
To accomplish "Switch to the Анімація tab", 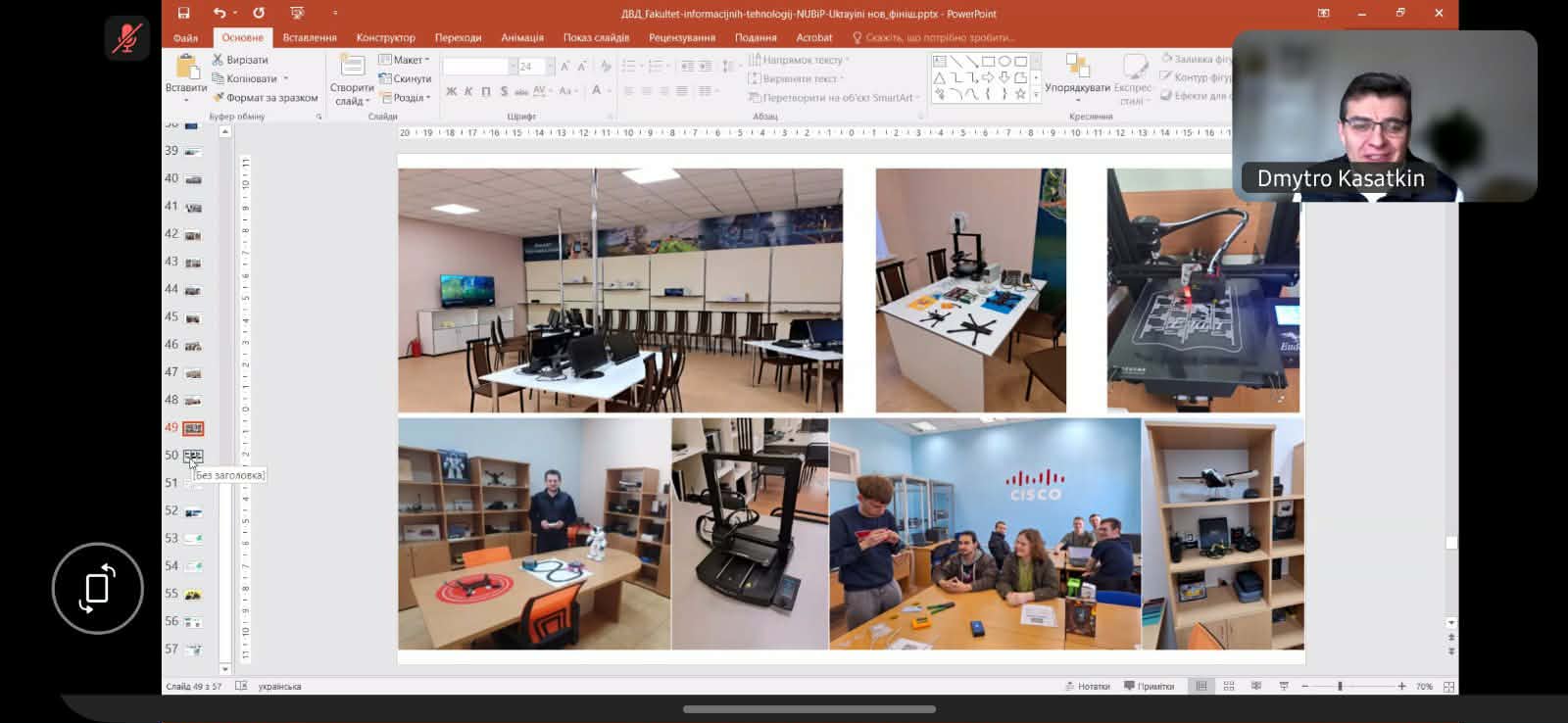I will tap(521, 37).
